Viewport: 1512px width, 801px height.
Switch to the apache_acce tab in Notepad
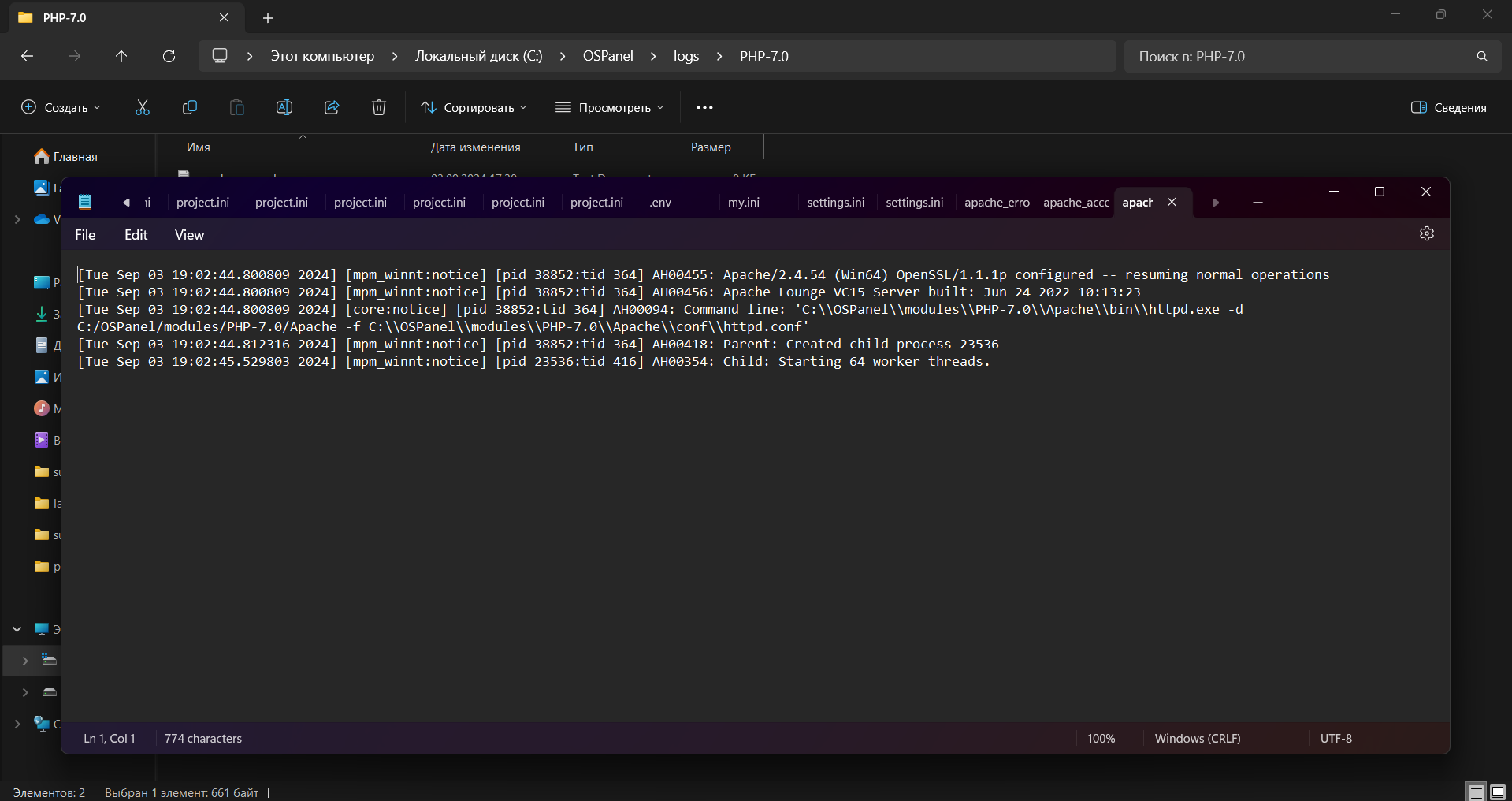[x=1075, y=203]
